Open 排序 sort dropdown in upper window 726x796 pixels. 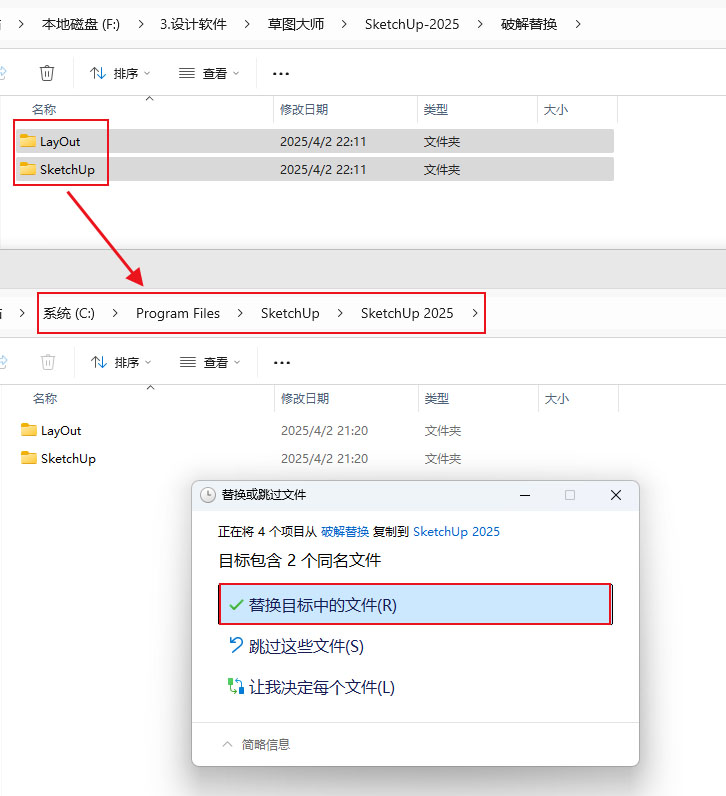tap(120, 74)
